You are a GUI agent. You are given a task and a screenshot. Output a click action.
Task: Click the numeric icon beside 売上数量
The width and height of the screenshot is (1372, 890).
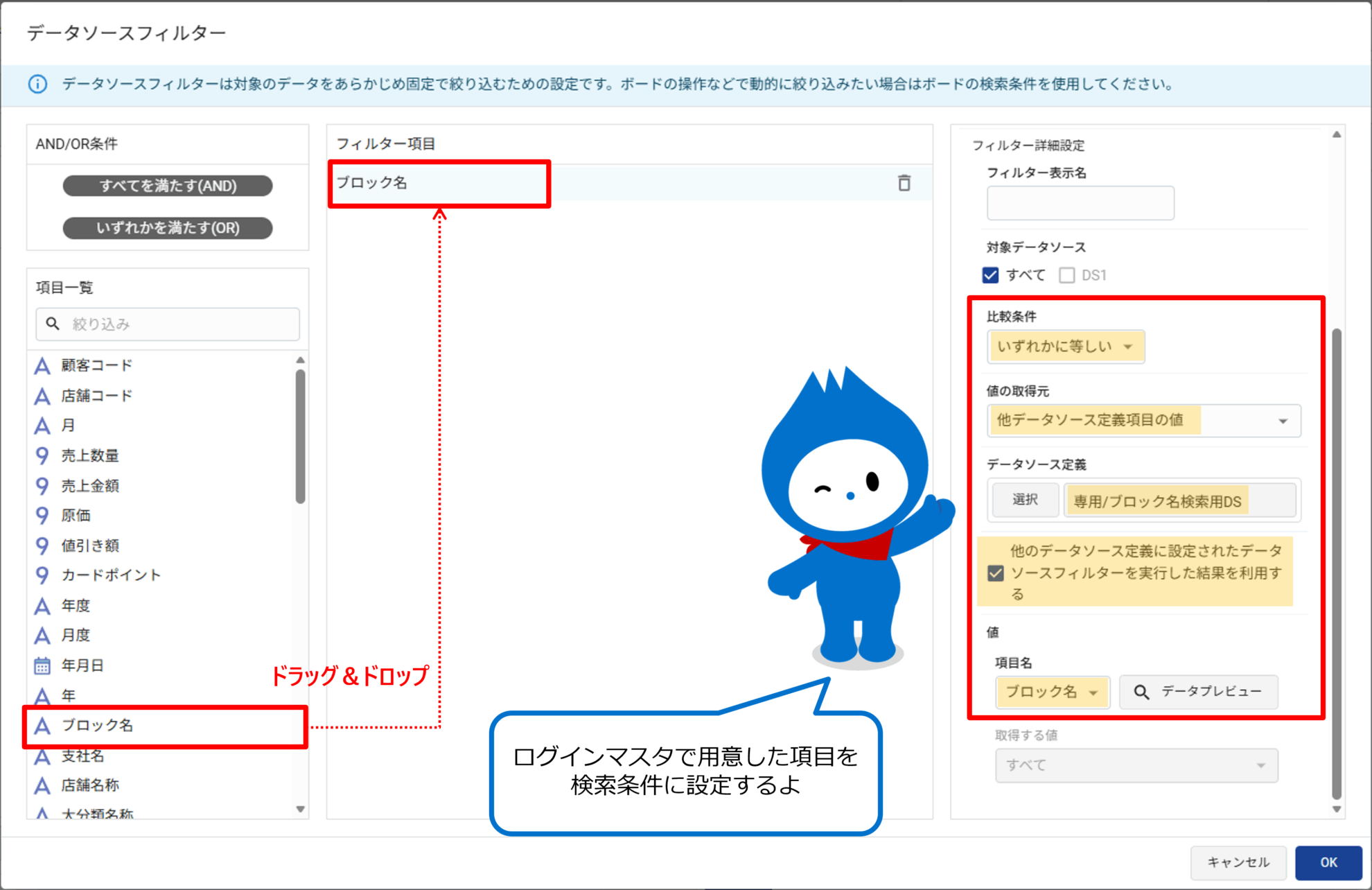click(x=42, y=455)
